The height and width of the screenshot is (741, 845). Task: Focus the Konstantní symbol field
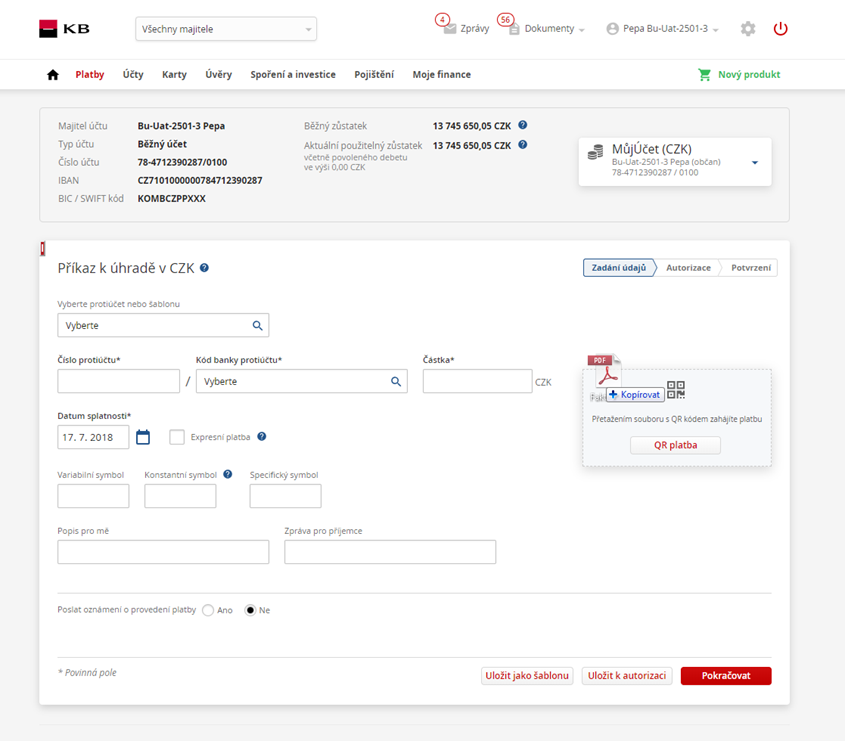180,496
